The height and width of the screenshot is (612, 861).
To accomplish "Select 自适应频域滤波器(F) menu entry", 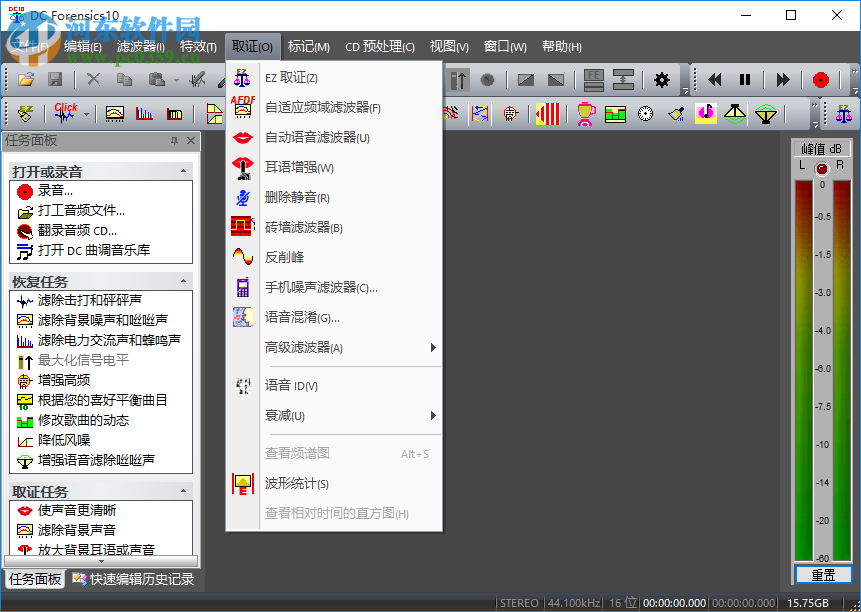I will 334,108.
